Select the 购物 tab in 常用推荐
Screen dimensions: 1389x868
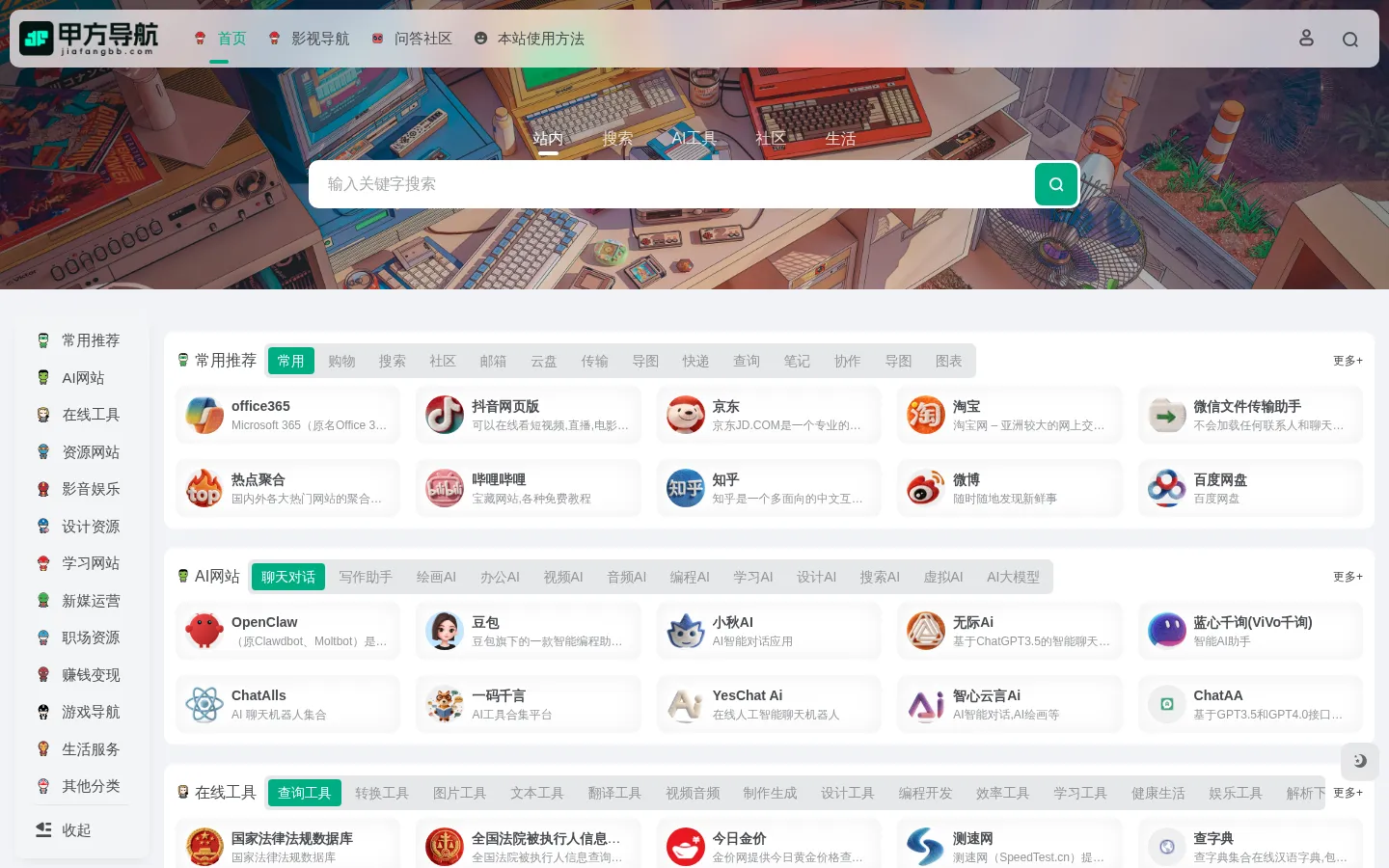(x=341, y=361)
